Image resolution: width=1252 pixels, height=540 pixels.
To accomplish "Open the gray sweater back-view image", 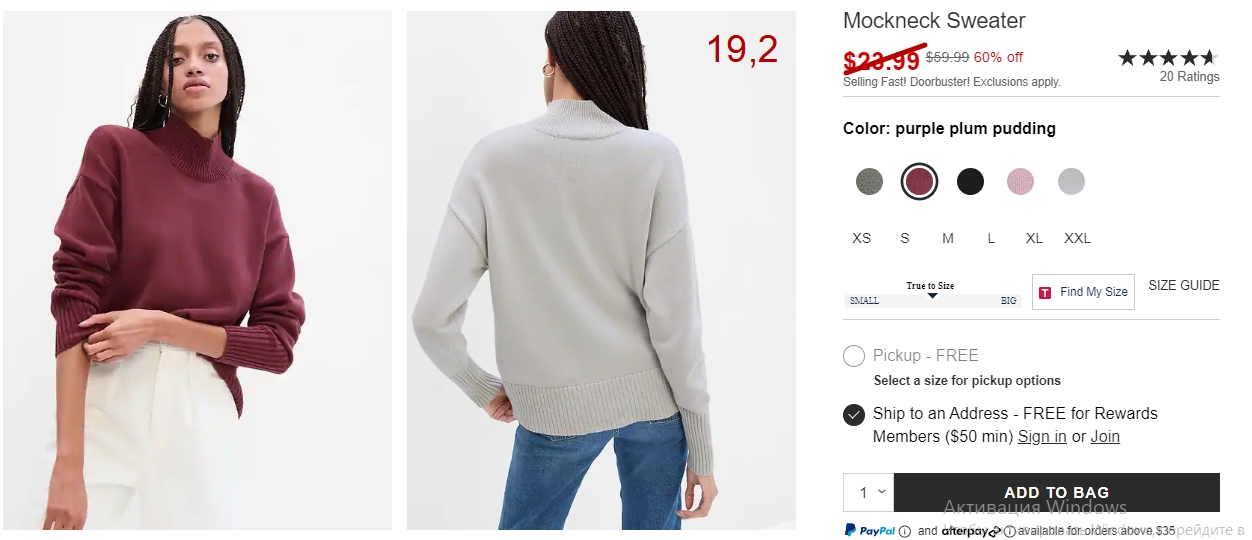I will [x=601, y=270].
